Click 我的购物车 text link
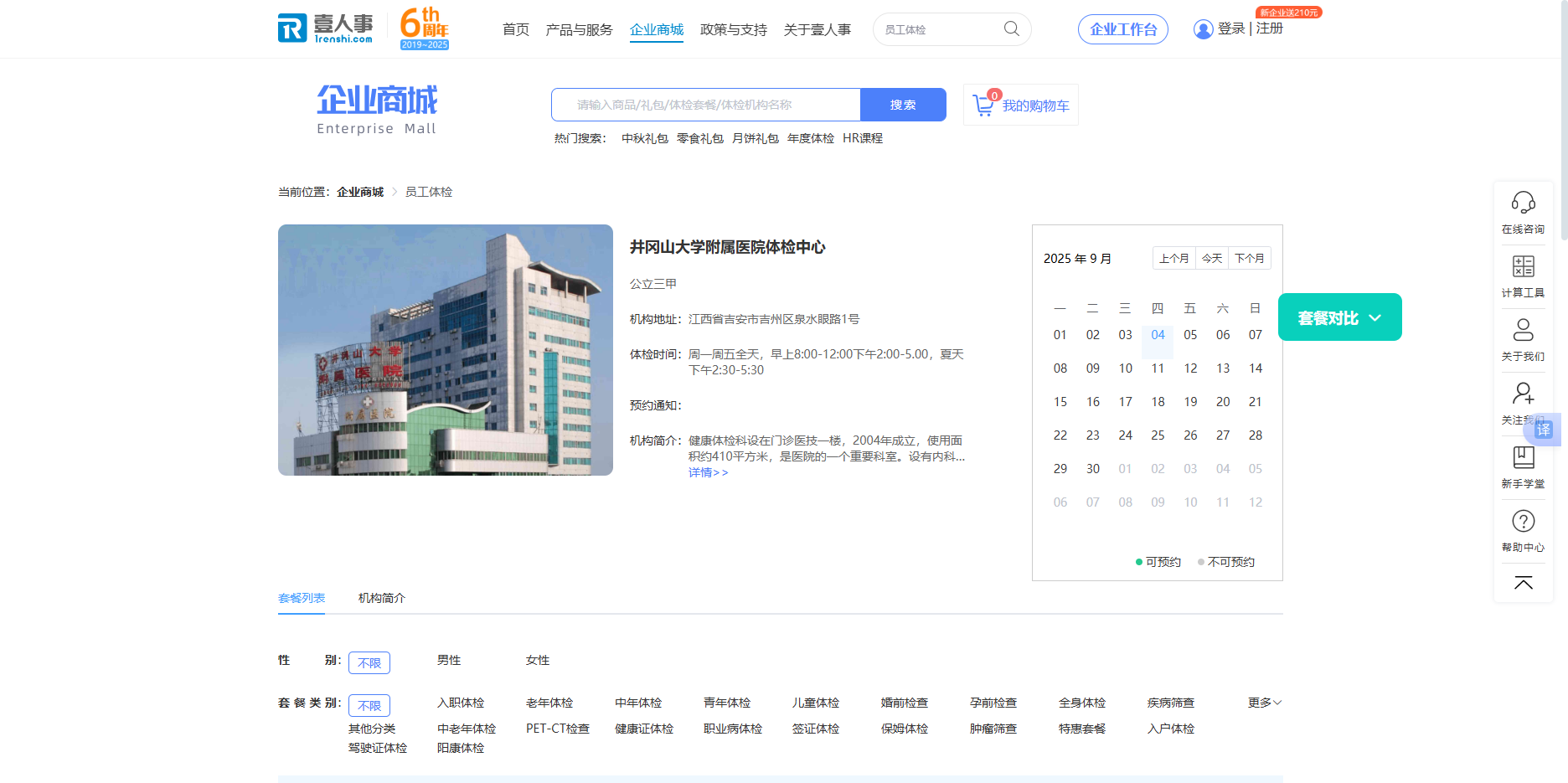 point(1036,106)
